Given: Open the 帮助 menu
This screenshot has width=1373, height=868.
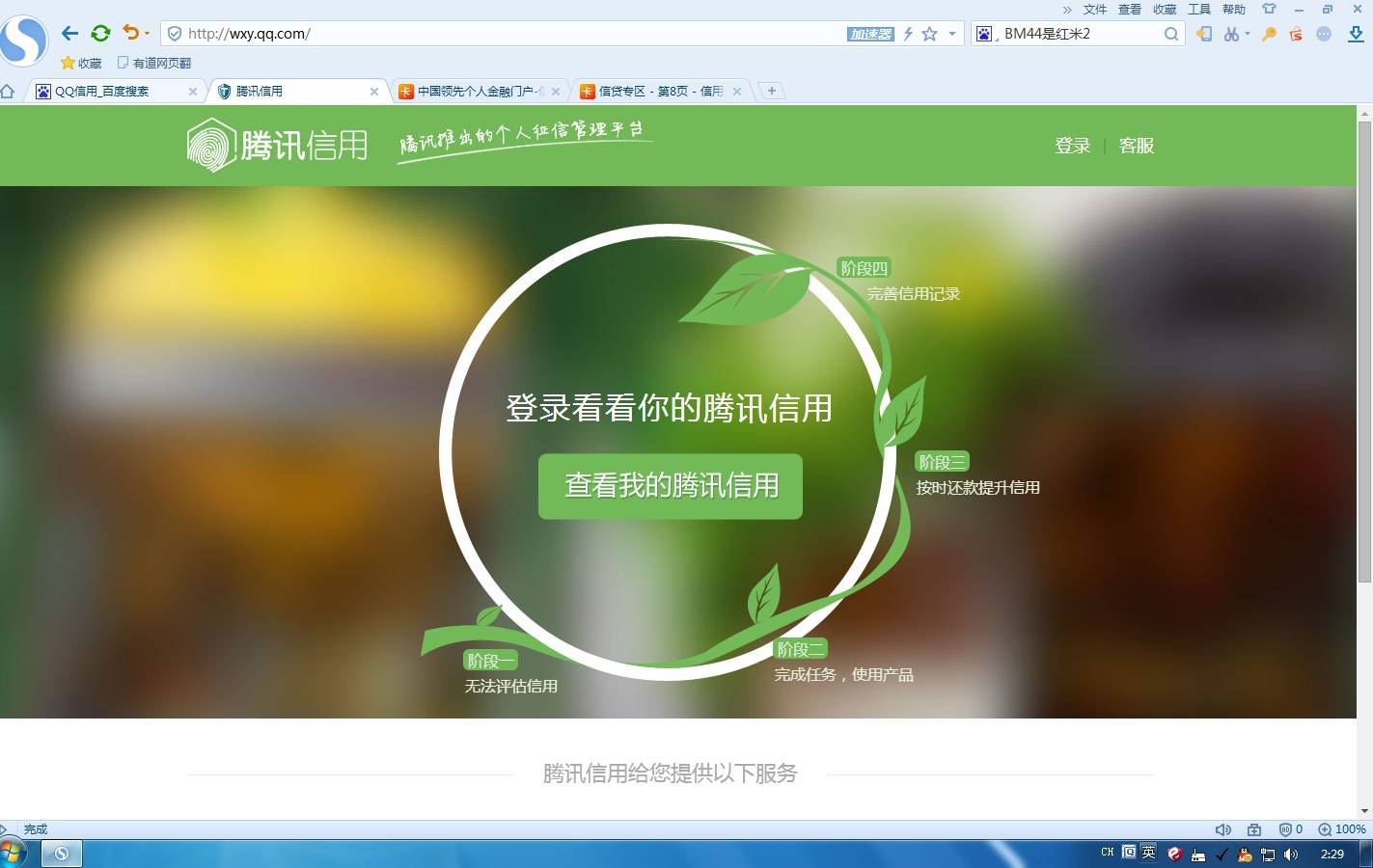Looking at the screenshot, I should 1234,10.
